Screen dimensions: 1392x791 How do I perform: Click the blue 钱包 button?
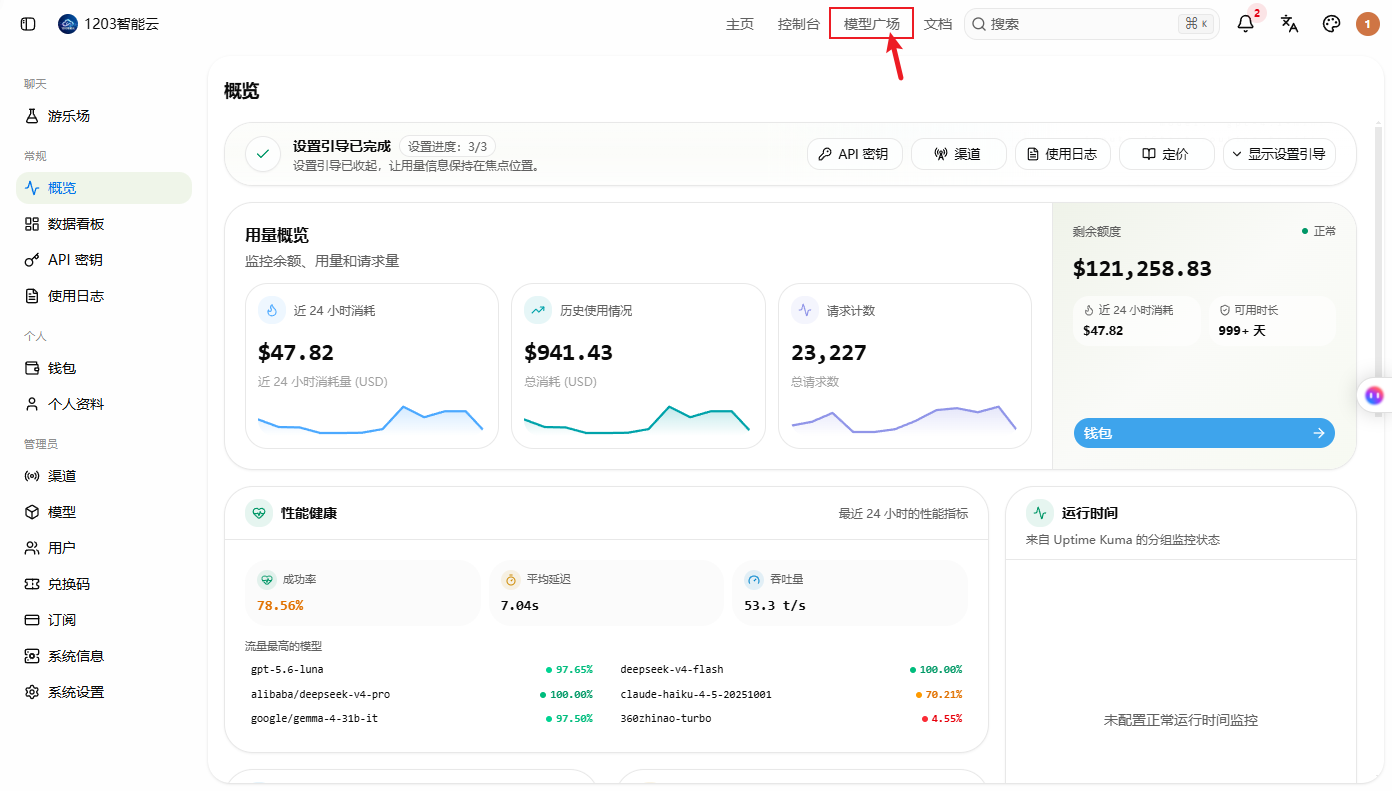pos(1204,433)
